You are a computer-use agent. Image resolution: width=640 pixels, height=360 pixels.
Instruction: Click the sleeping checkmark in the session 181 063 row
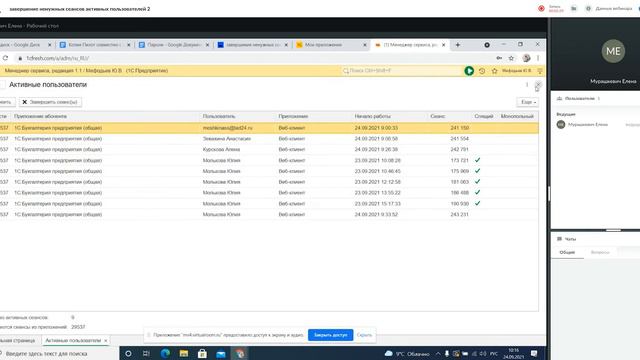(x=477, y=181)
